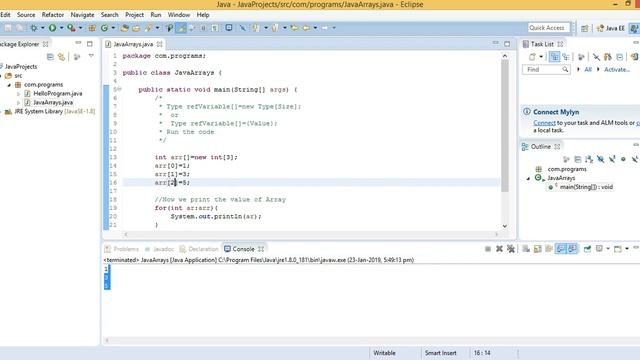Viewport: 640px width, 360px height.
Task: Toggle Focus on Workweek in Task List
Action: (581, 57)
